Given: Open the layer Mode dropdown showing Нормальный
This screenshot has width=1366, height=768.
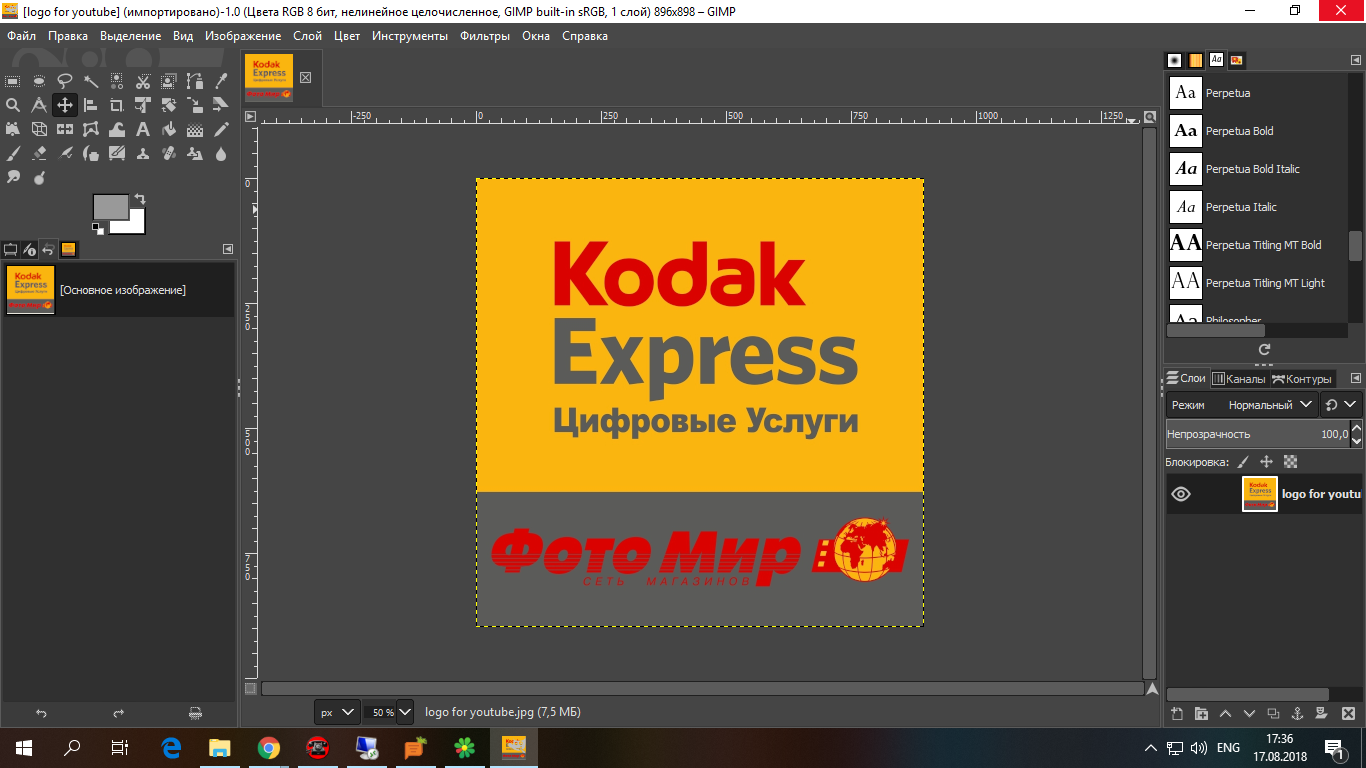Looking at the screenshot, I should point(1241,405).
